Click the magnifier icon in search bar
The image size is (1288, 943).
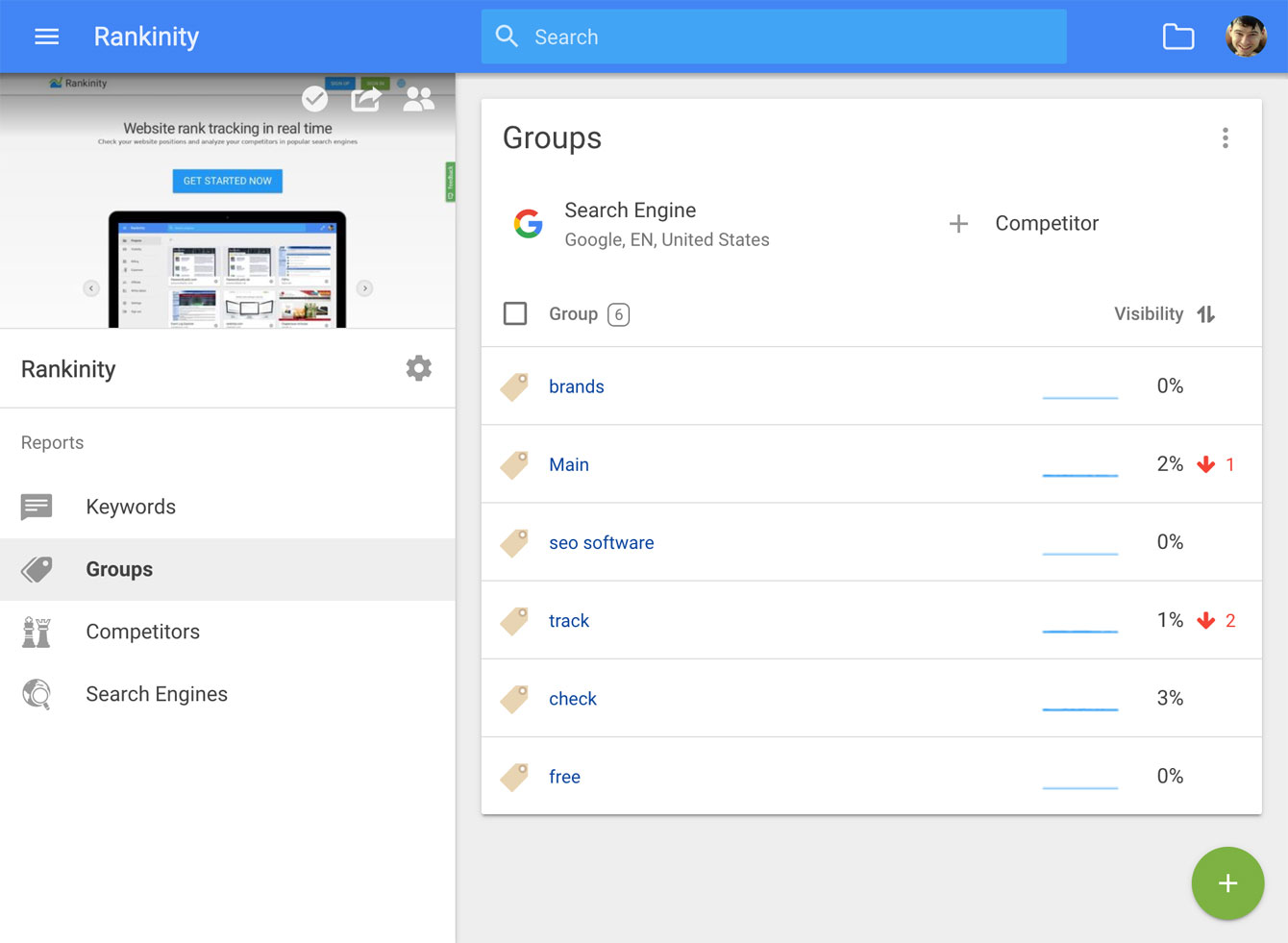507,37
